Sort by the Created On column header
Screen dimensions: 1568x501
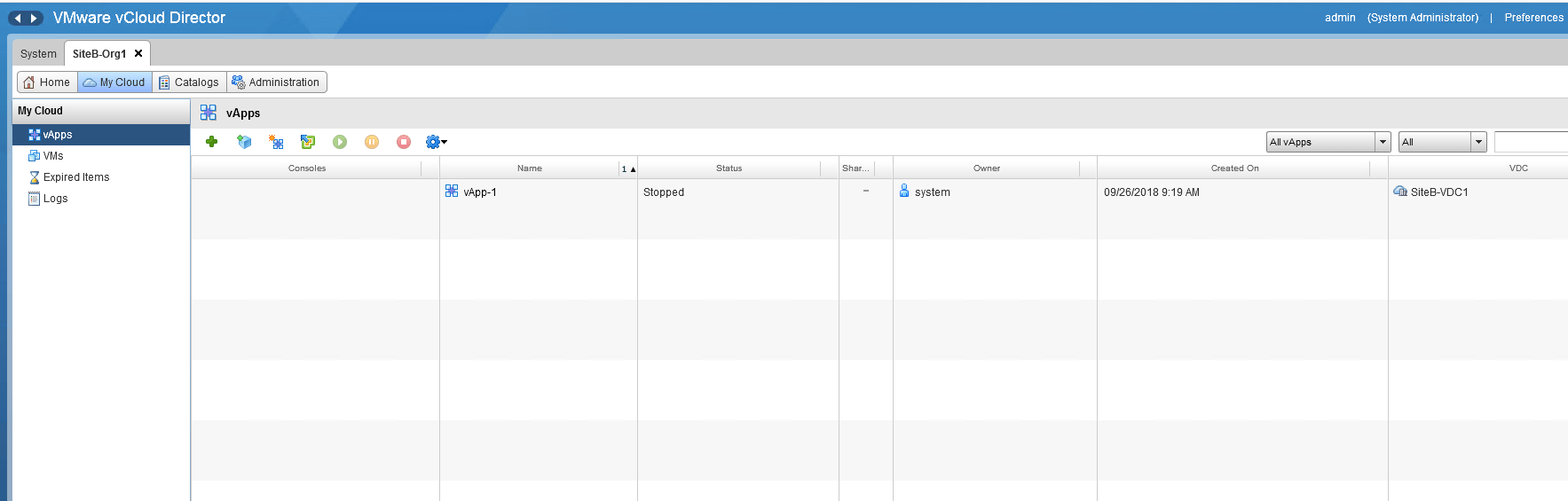tap(1234, 168)
